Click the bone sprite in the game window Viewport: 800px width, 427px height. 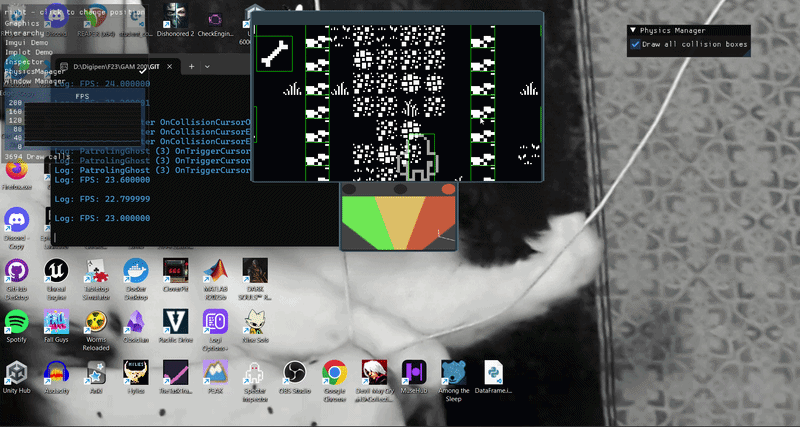point(274,54)
